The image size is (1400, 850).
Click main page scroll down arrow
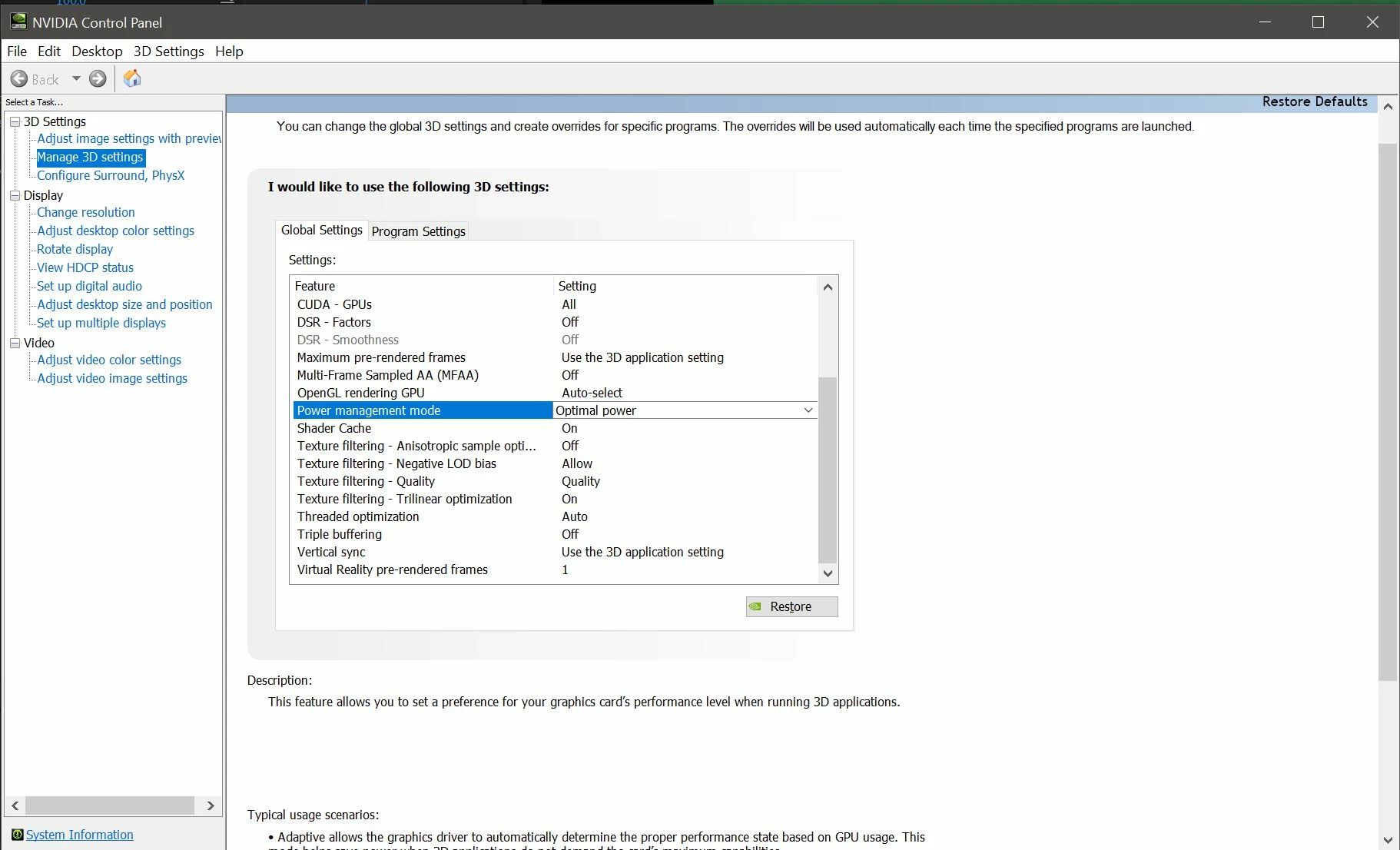(1388, 840)
